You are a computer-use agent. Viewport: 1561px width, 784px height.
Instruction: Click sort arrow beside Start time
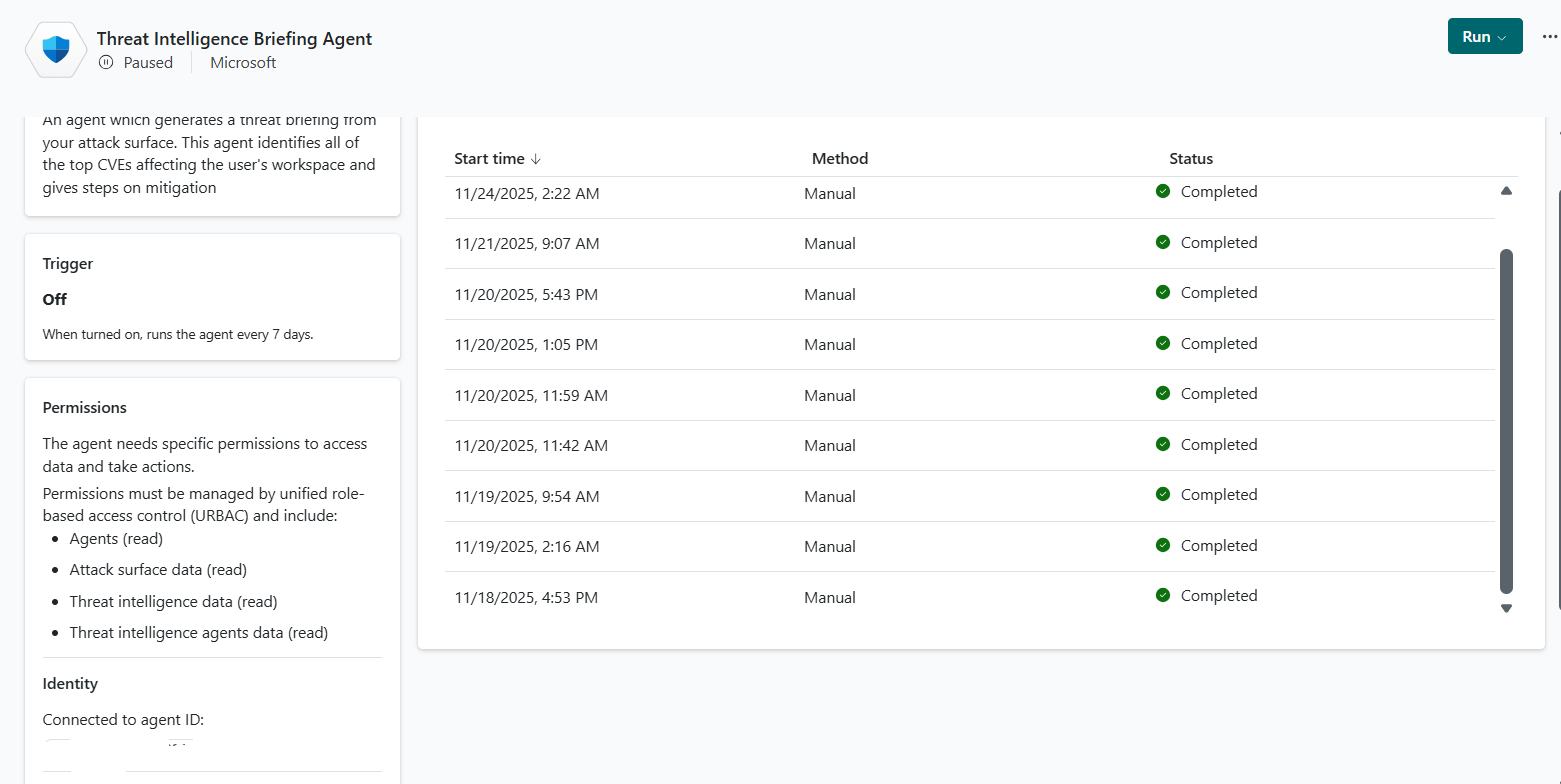tap(536, 159)
